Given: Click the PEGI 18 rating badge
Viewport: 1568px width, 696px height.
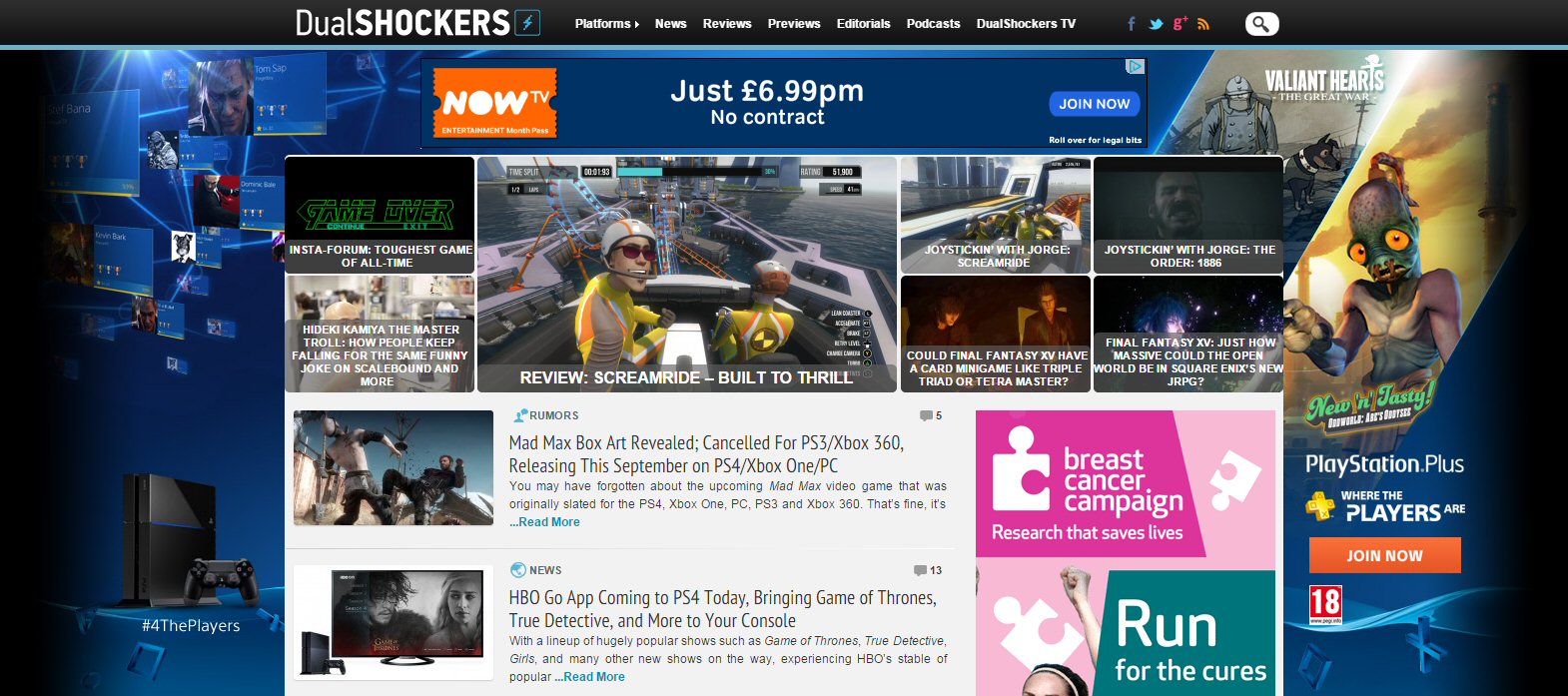Looking at the screenshot, I should (x=1325, y=605).
